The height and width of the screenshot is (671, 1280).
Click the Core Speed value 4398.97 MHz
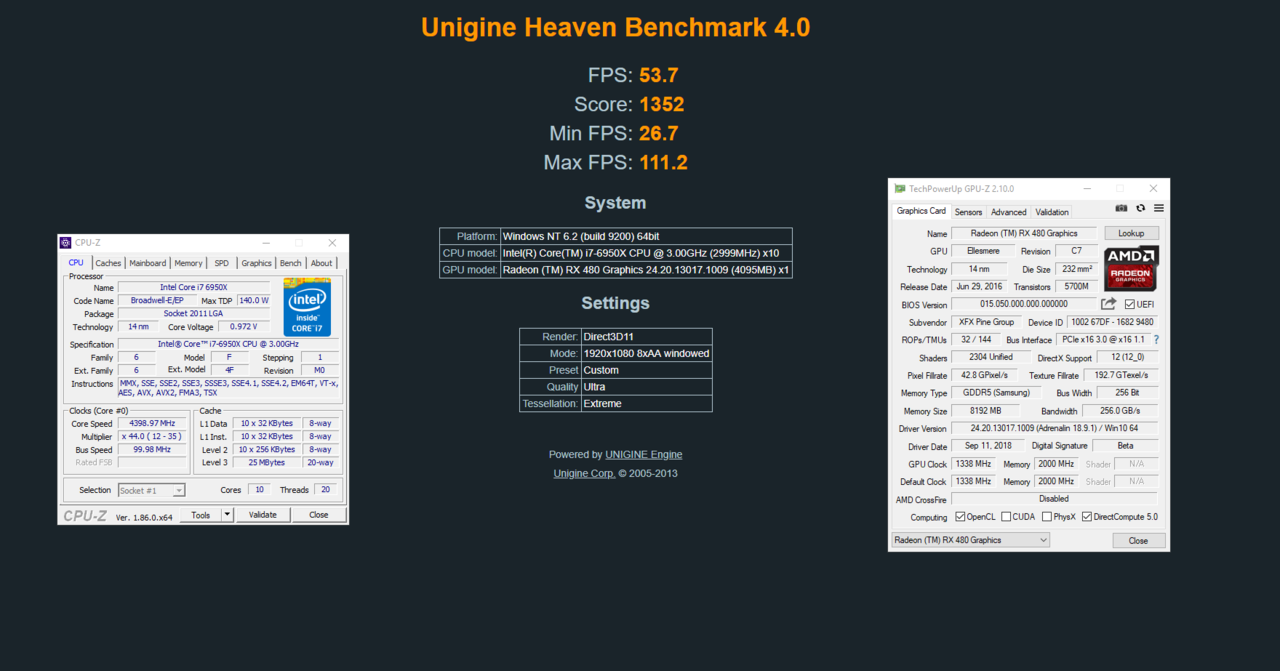pyautogui.click(x=153, y=424)
